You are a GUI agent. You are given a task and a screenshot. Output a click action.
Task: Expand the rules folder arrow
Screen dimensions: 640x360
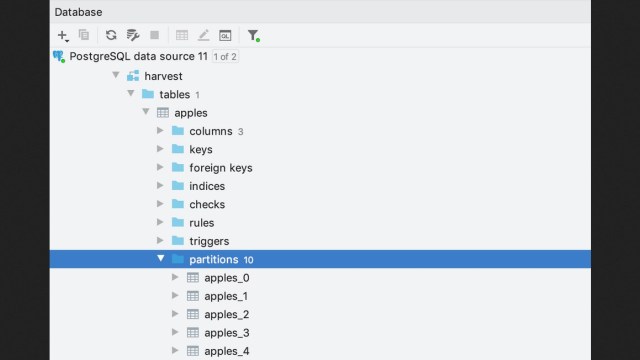point(160,222)
